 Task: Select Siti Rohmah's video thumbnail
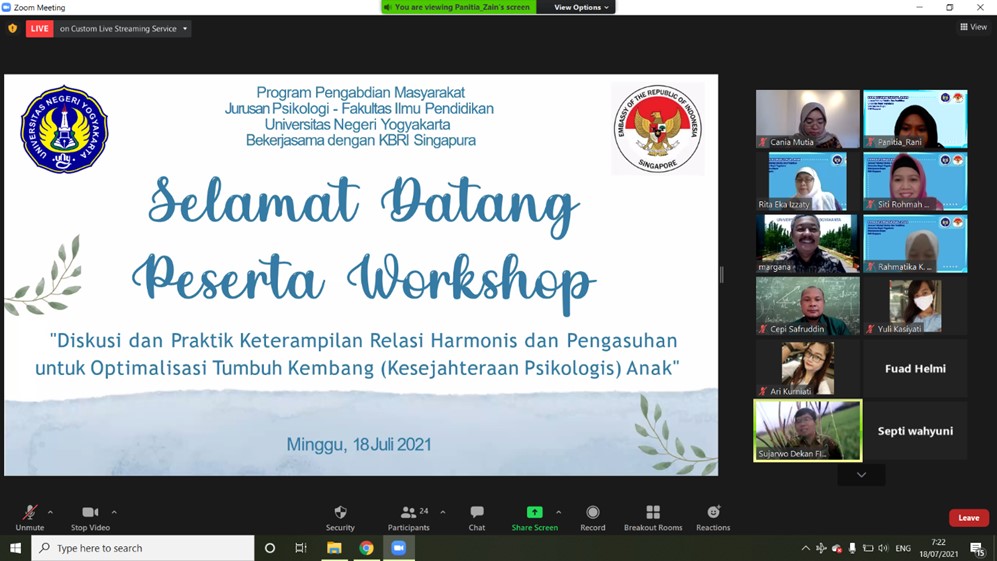(915, 181)
